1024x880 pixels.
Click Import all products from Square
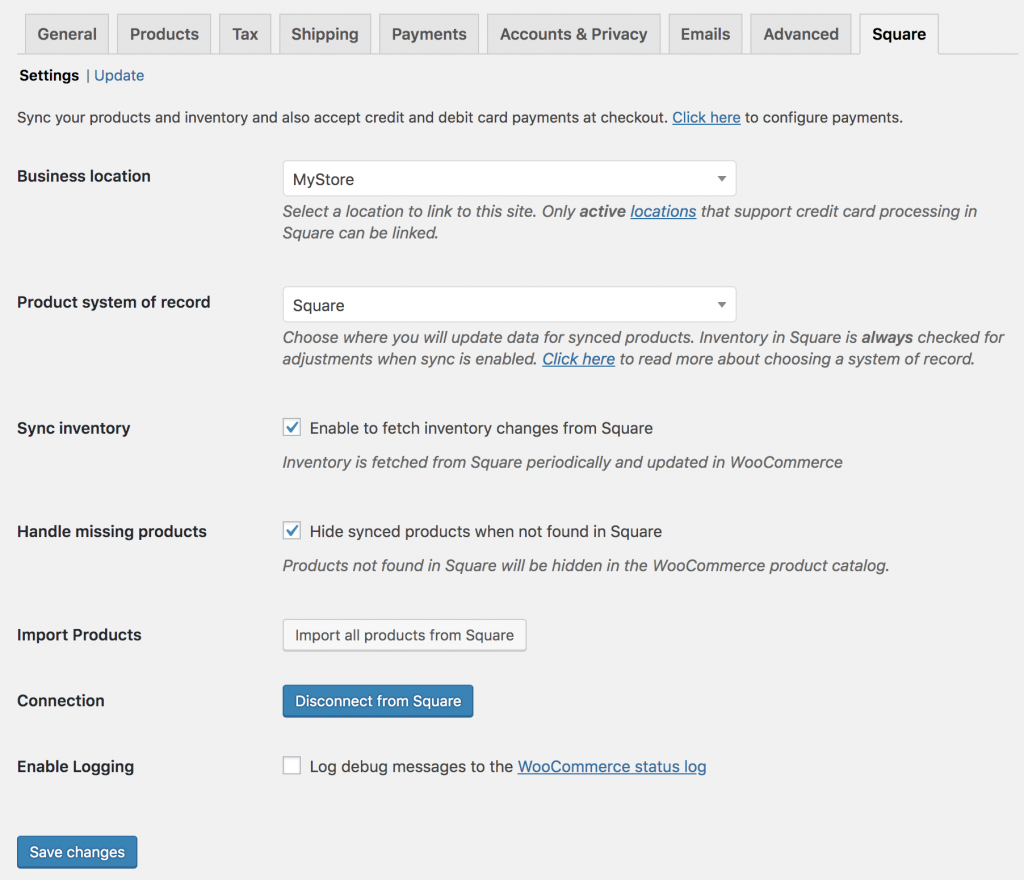click(x=404, y=635)
